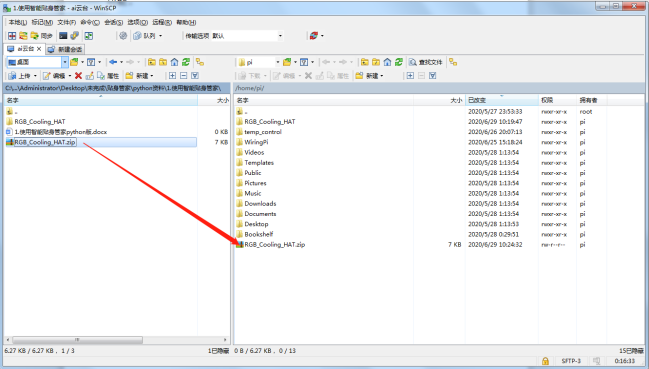Viewport: 649px width, 369px height.
Task: Open the 新建会话 new session tab
Action: coord(65,49)
